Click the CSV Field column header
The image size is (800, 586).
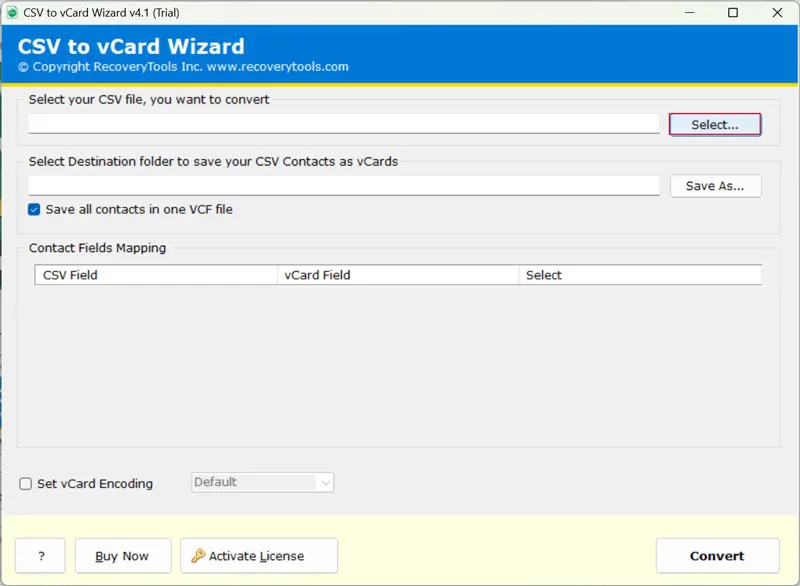[x=155, y=275]
